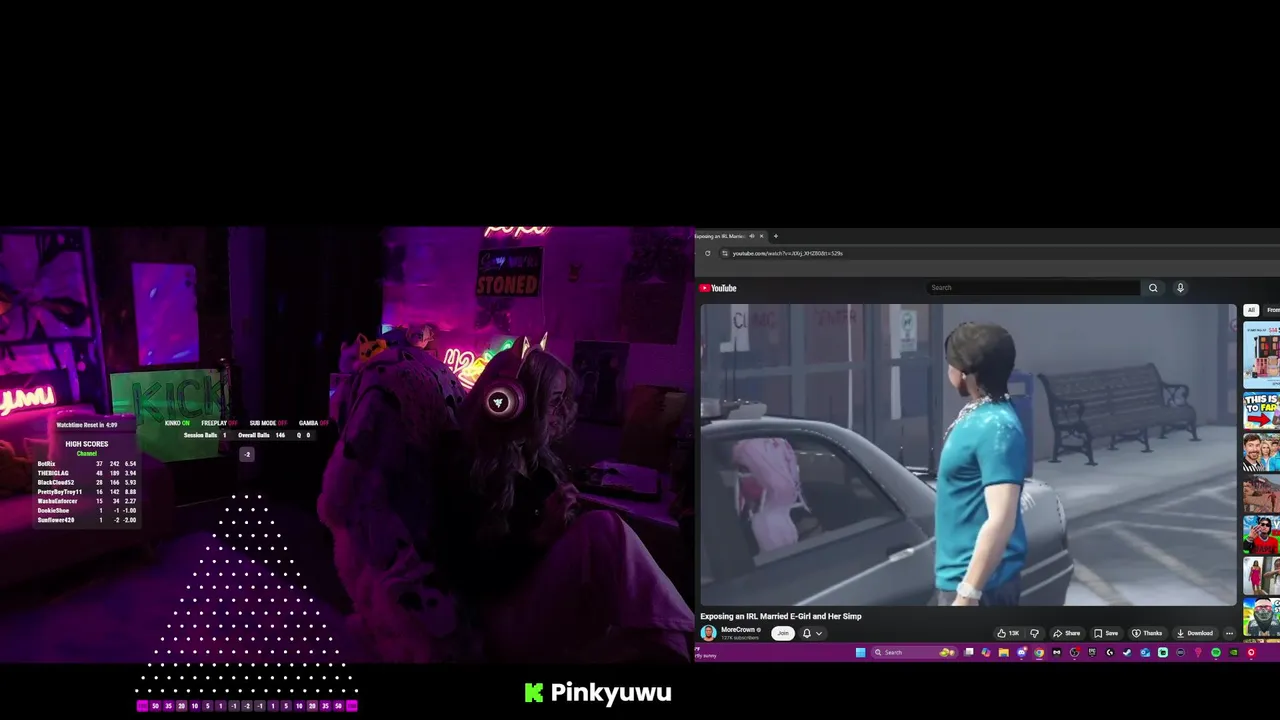Image resolution: width=1280 pixels, height=720 pixels.
Task: Click DookieShoe score row
Action: (x=86, y=511)
